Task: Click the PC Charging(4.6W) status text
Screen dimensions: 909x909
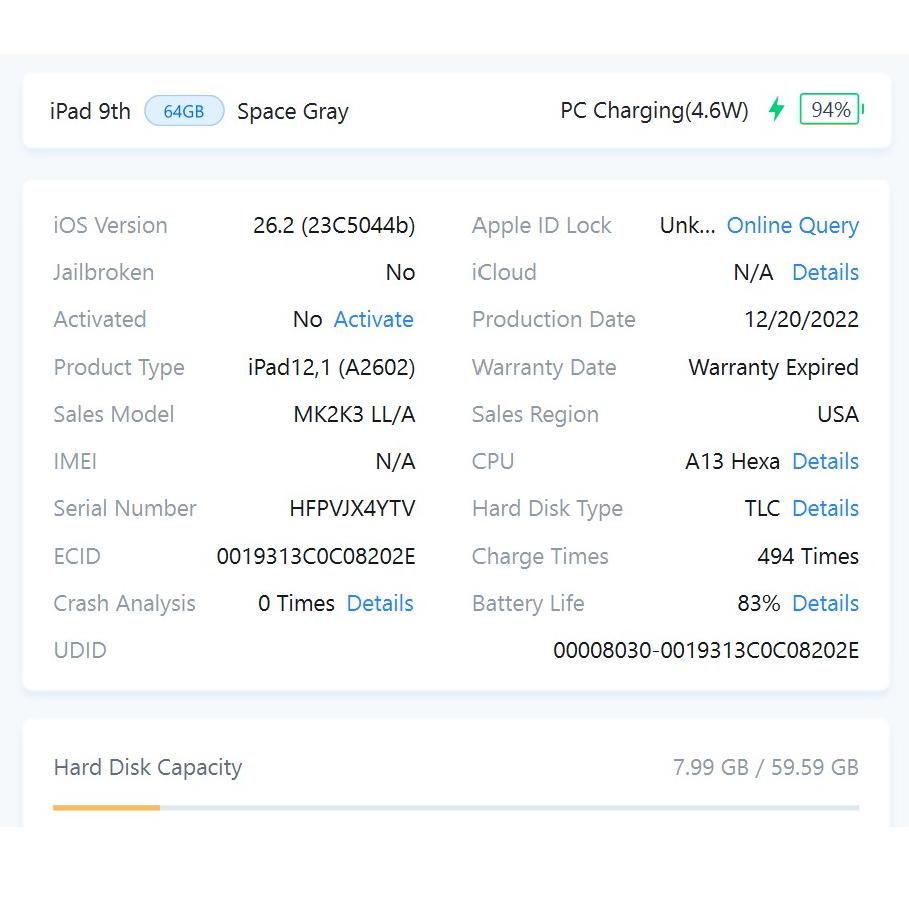Action: (654, 111)
